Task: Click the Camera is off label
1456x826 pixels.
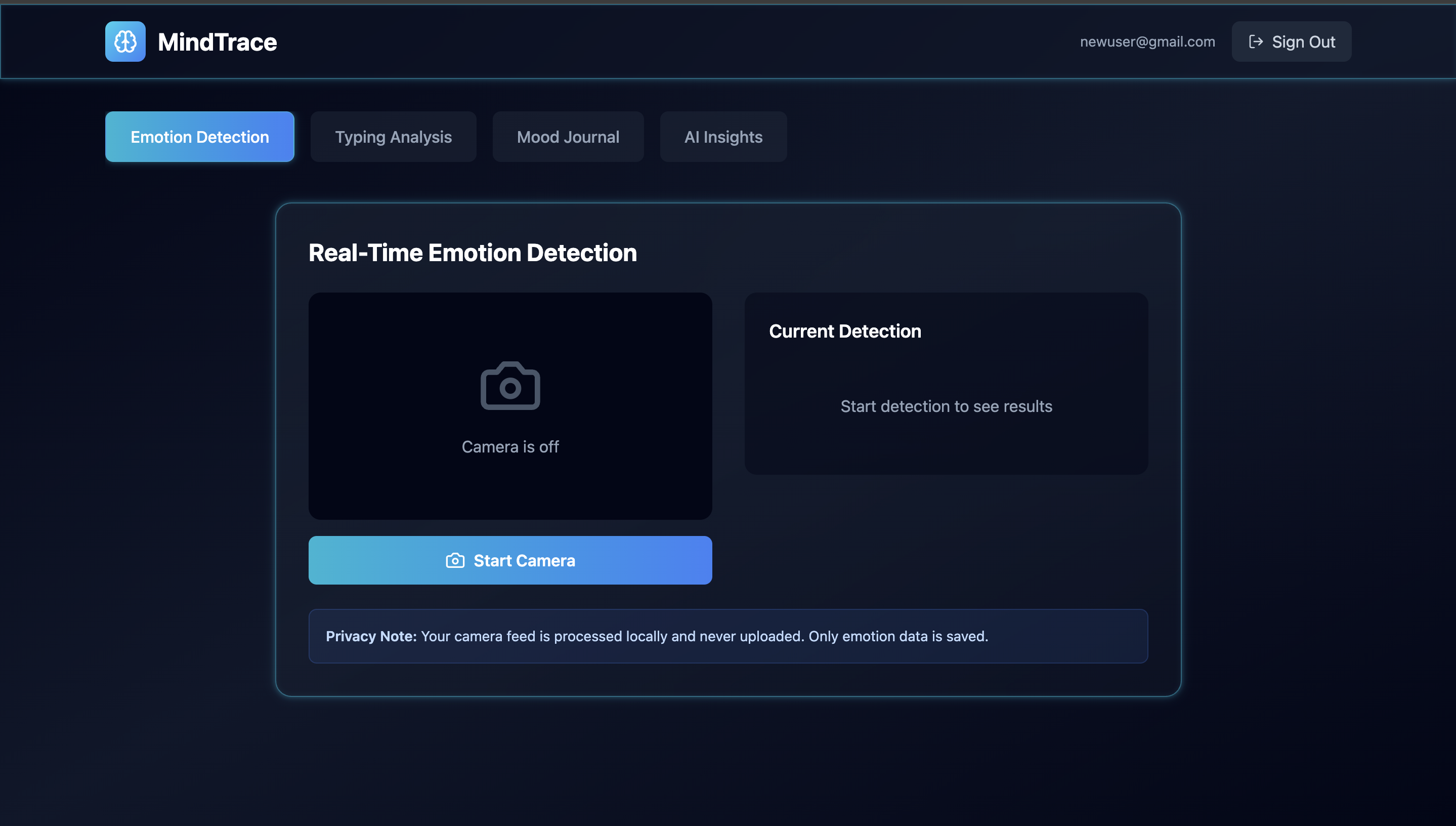Action: (510, 446)
